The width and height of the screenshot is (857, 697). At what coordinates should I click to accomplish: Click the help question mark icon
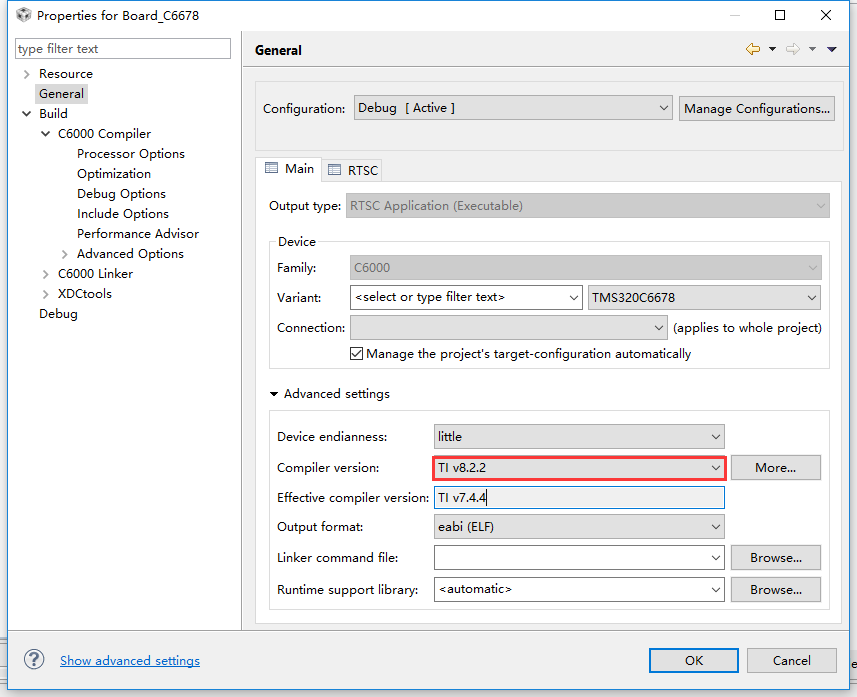pyautogui.click(x=34, y=660)
